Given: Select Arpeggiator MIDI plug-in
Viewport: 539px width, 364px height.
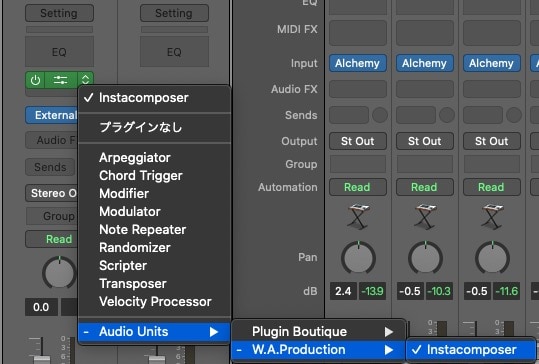Looking at the screenshot, I should coord(154,157).
